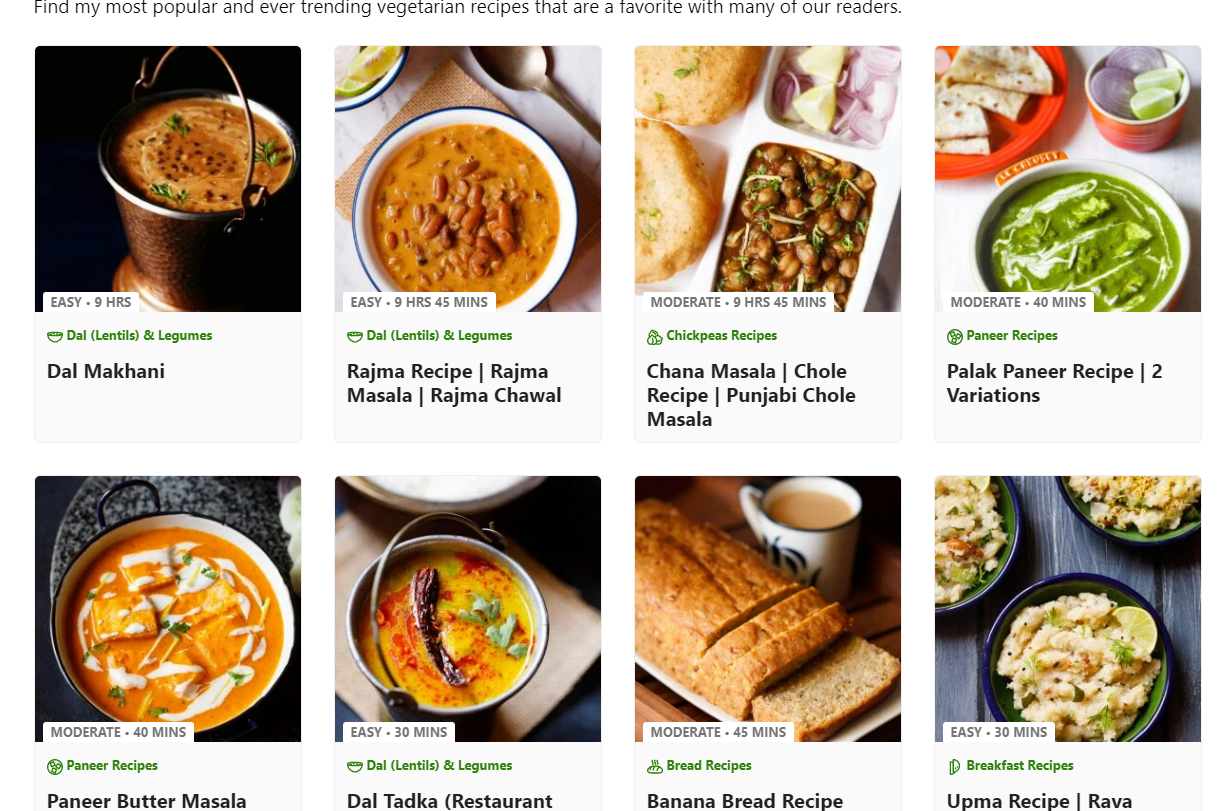Open the Palak Paneer Recipe title link
Image resolution: width=1230 pixels, height=811 pixels.
(1054, 384)
